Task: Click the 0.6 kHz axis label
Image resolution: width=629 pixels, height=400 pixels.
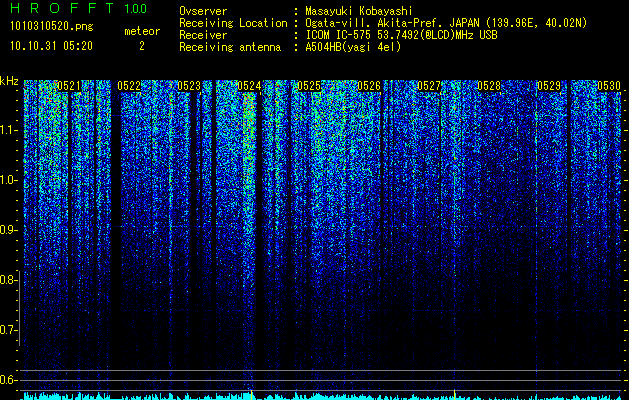Action: (7, 380)
